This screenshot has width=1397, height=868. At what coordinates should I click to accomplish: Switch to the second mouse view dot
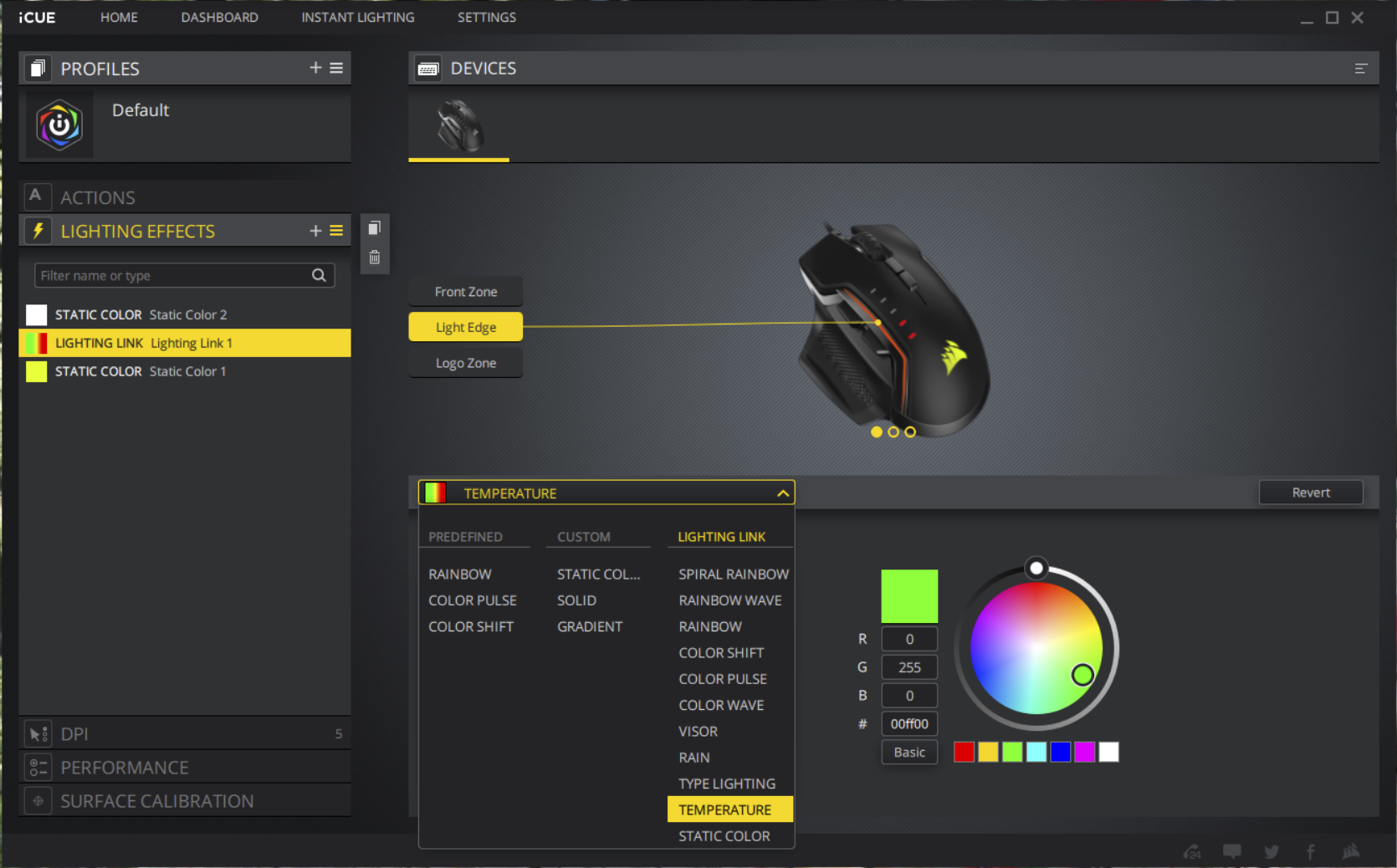pyautogui.click(x=893, y=432)
